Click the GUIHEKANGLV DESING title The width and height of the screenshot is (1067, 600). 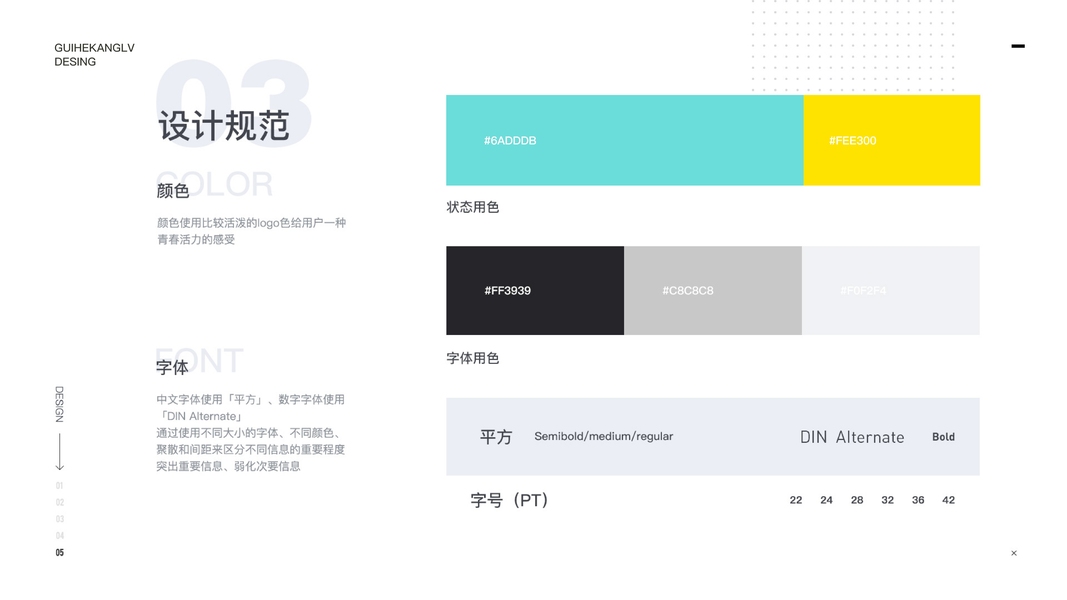pyautogui.click(x=95, y=54)
